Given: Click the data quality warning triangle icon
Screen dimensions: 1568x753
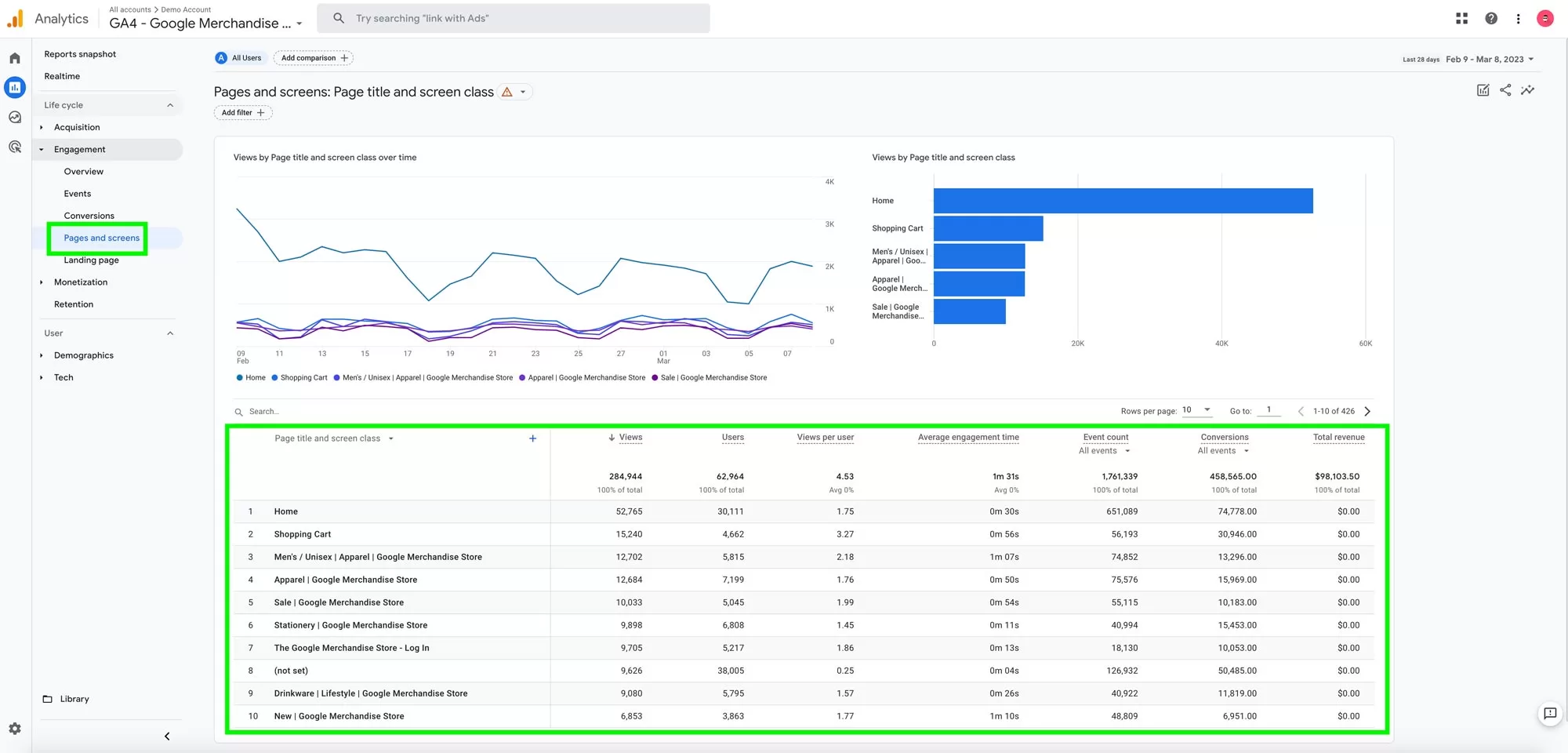Looking at the screenshot, I should click(x=507, y=92).
